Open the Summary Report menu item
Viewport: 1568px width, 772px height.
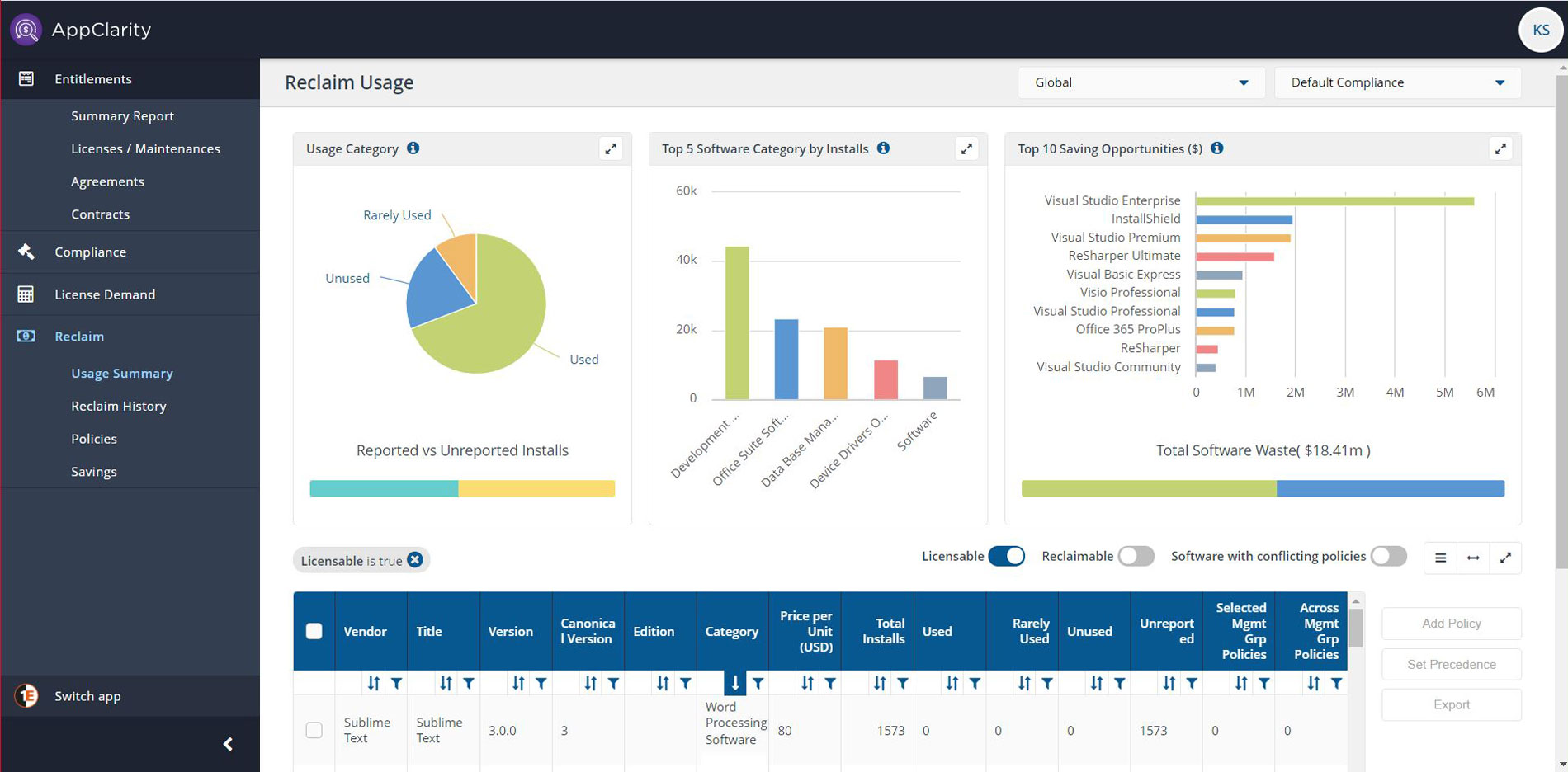tap(122, 116)
